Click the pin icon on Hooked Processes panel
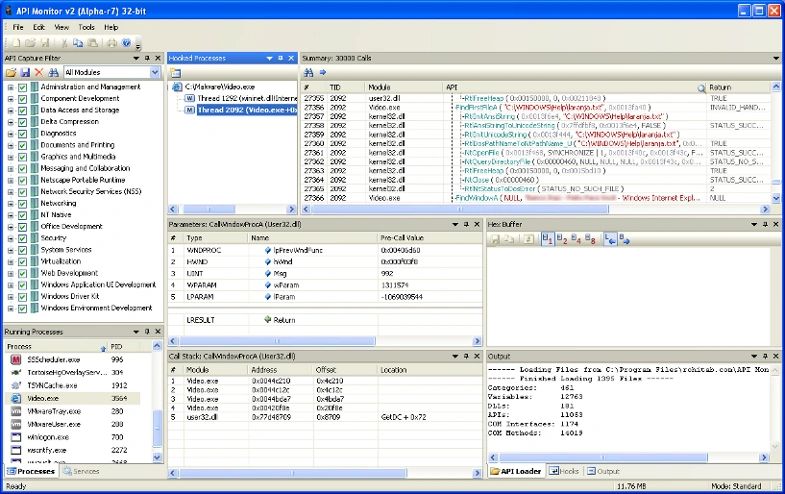 280,58
